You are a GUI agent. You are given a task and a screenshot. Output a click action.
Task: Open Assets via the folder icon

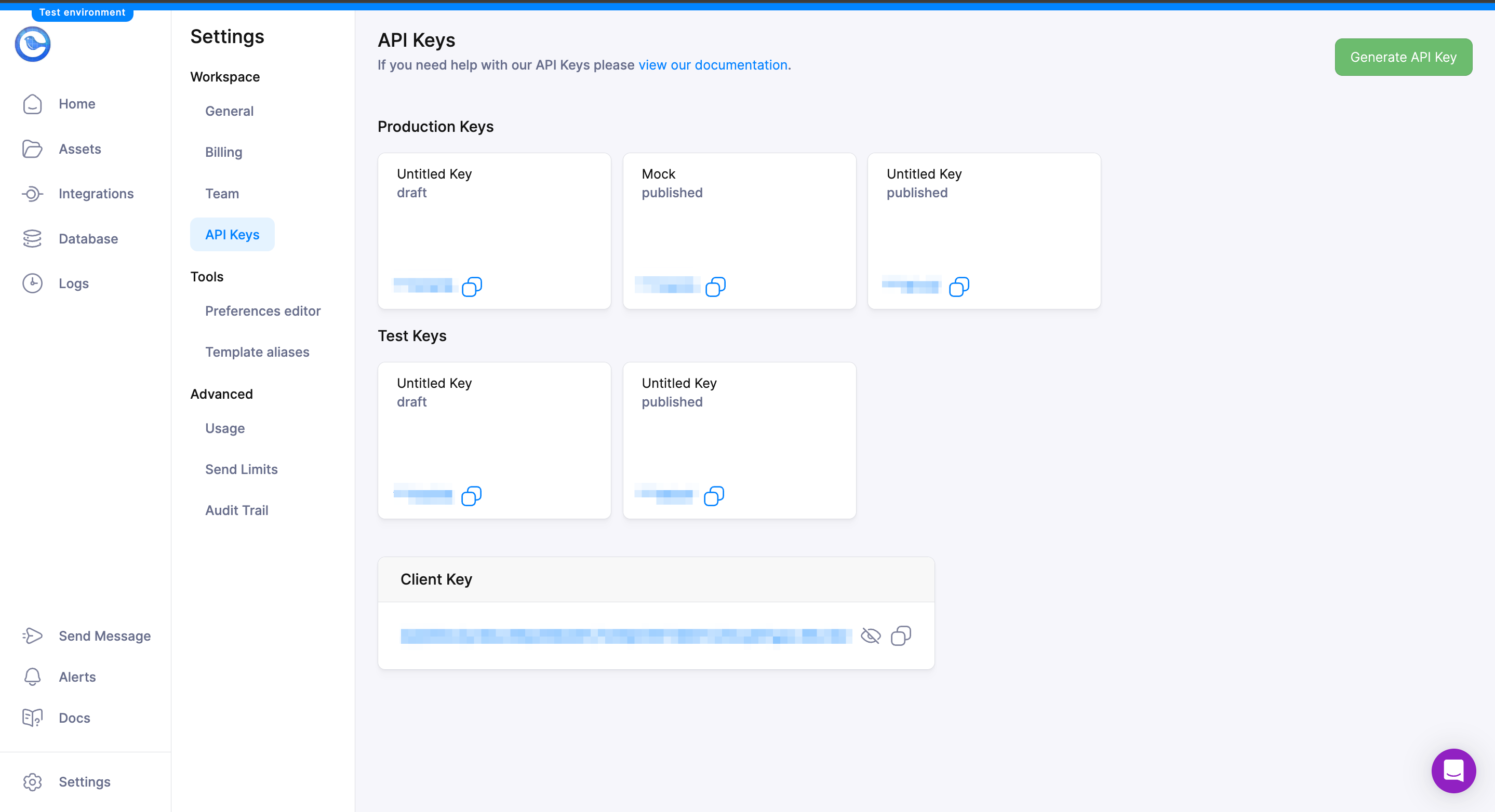33,148
